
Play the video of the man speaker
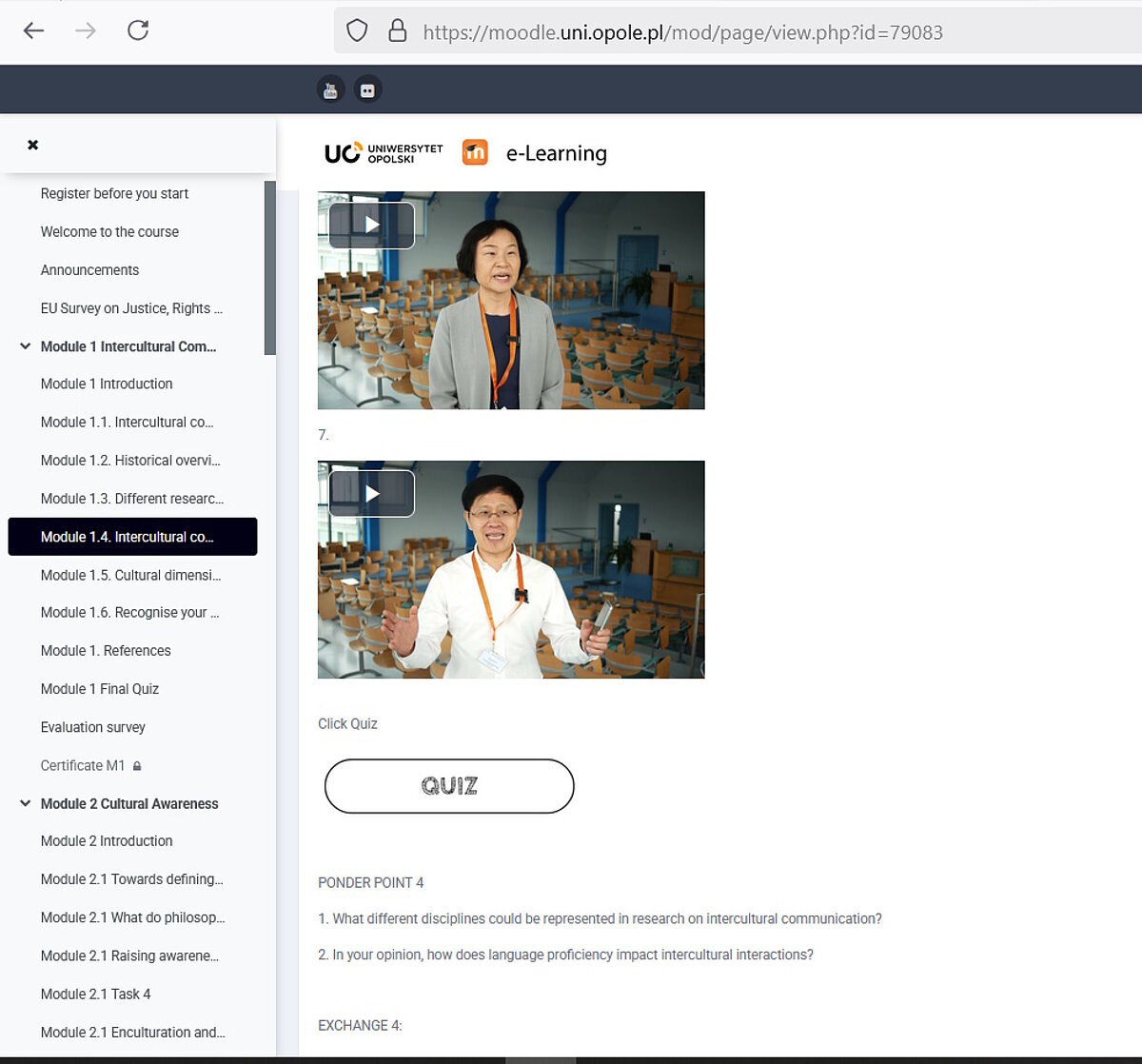(x=372, y=494)
